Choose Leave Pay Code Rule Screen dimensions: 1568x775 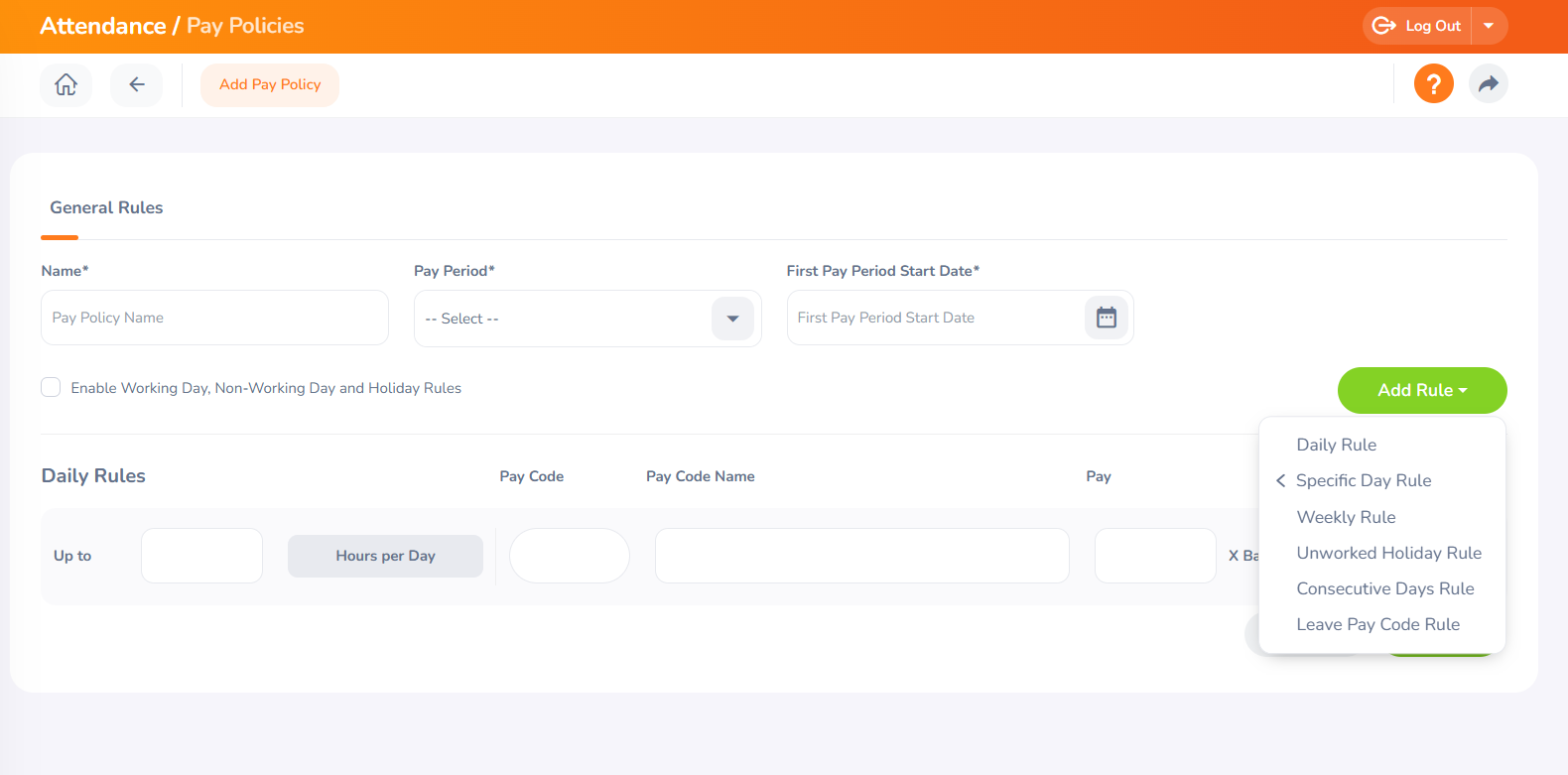[1377, 624]
